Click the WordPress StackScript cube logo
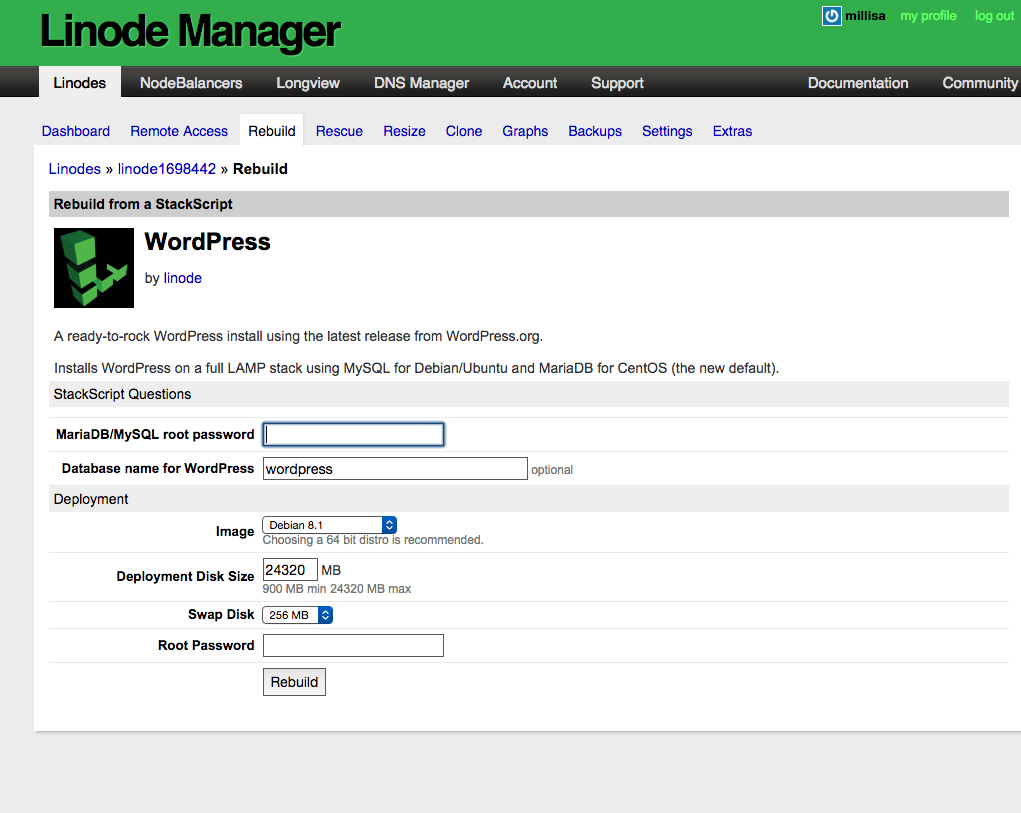Screen dimensions: 1021x813 [x=94, y=268]
